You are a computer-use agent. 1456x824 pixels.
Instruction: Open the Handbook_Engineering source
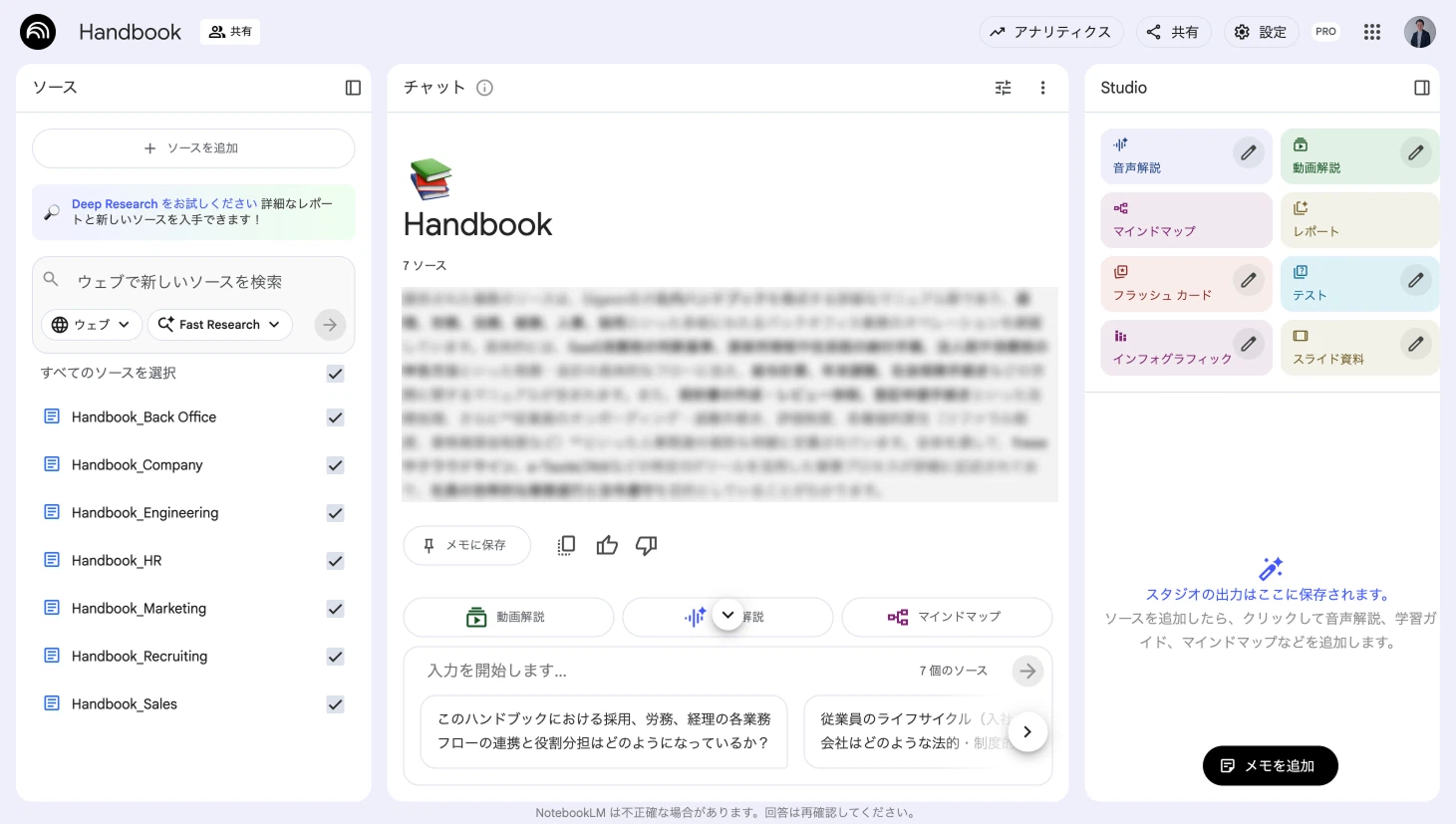click(146, 513)
